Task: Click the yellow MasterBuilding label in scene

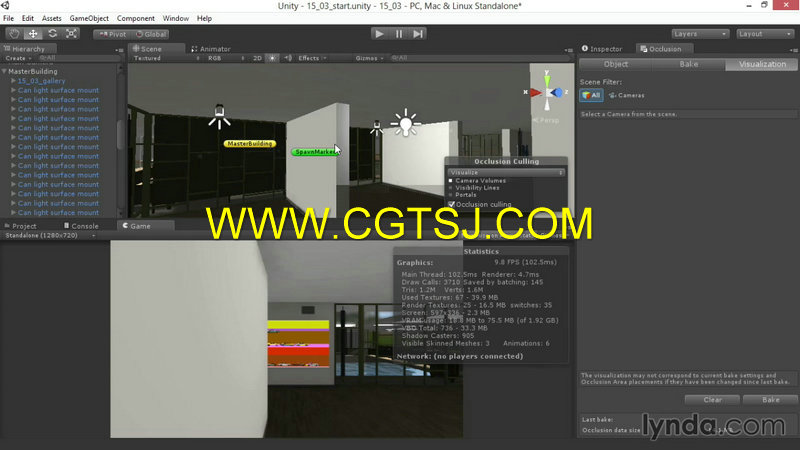Action: (249, 144)
